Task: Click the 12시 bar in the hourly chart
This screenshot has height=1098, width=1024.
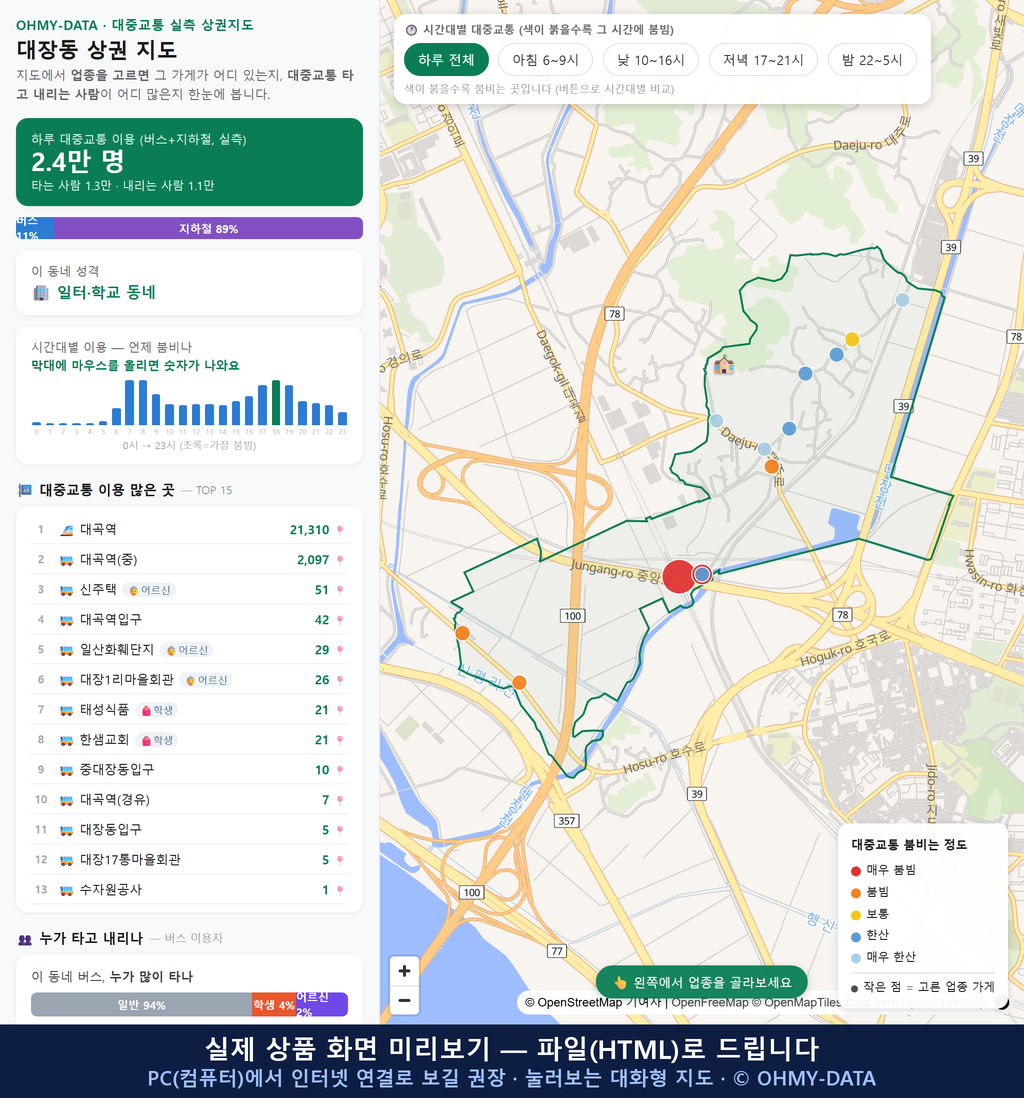Action: (196, 415)
